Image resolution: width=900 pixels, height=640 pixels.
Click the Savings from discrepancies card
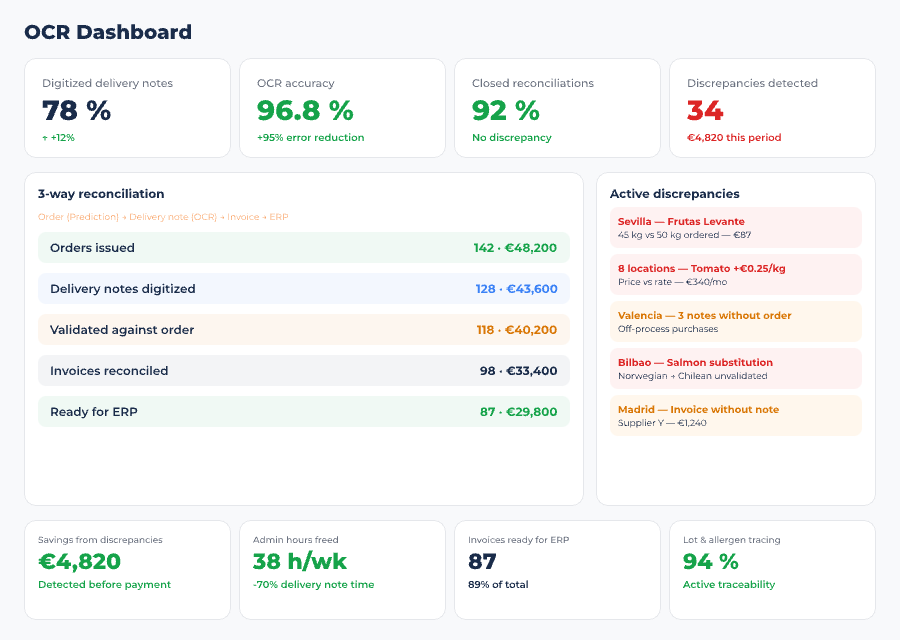(127, 570)
